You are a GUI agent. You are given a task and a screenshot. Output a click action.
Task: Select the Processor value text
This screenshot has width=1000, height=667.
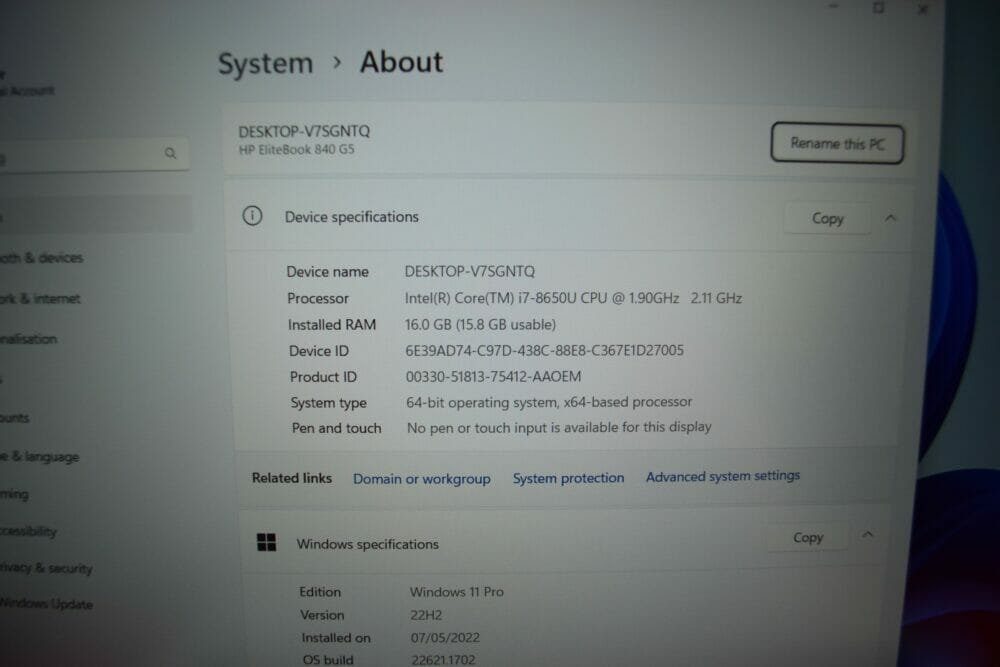pyautogui.click(x=573, y=298)
